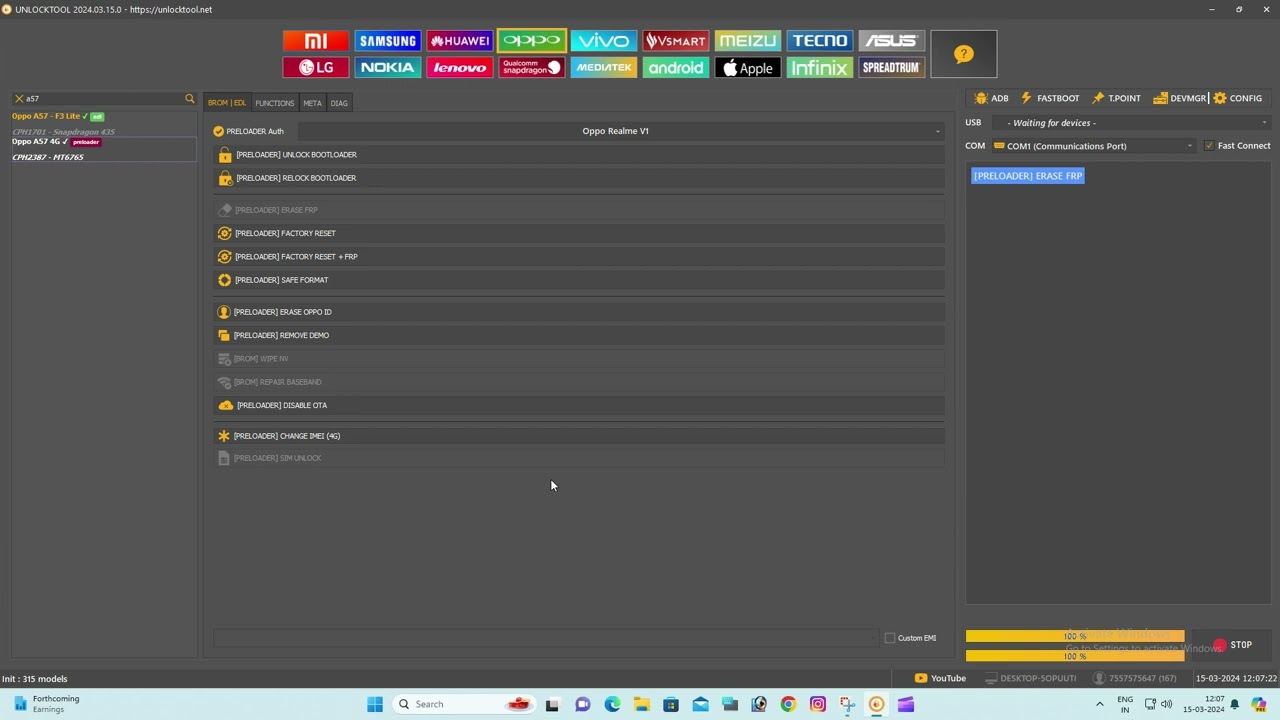Select the Xiaomi MI brand icon
This screenshot has height=720, width=1280.
(316, 41)
